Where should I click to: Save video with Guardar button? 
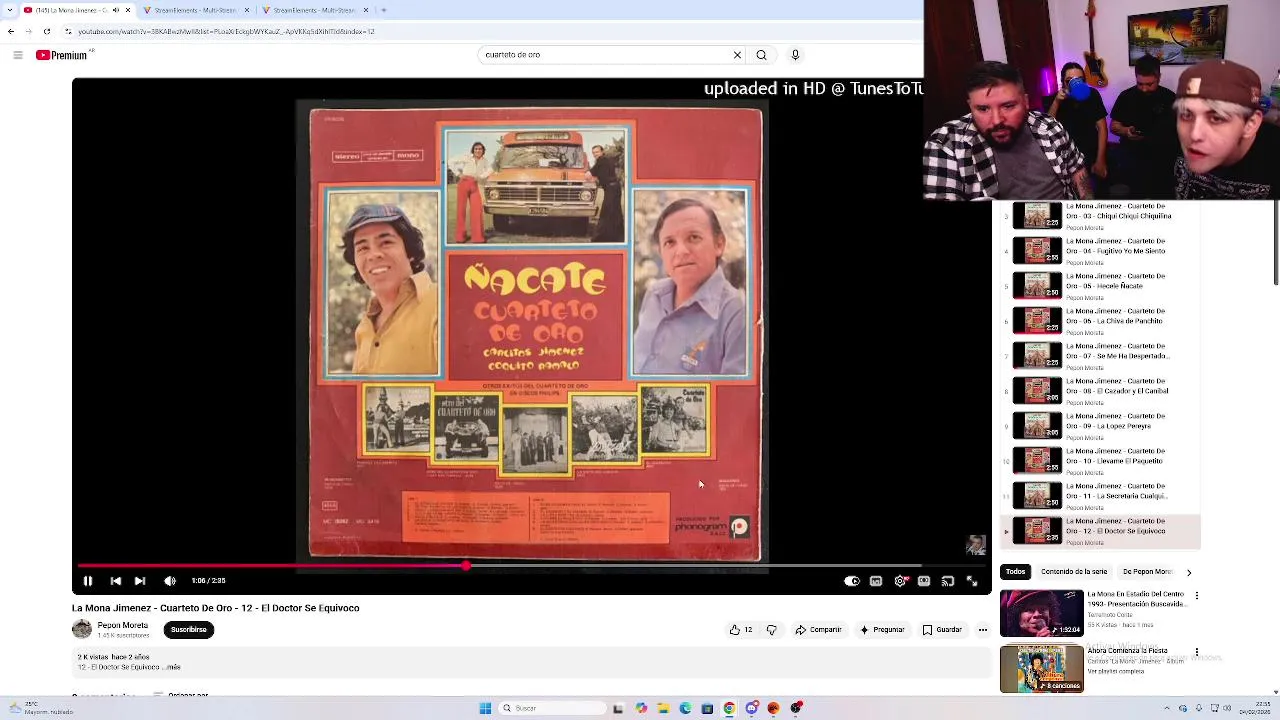[x=942, y=630]
